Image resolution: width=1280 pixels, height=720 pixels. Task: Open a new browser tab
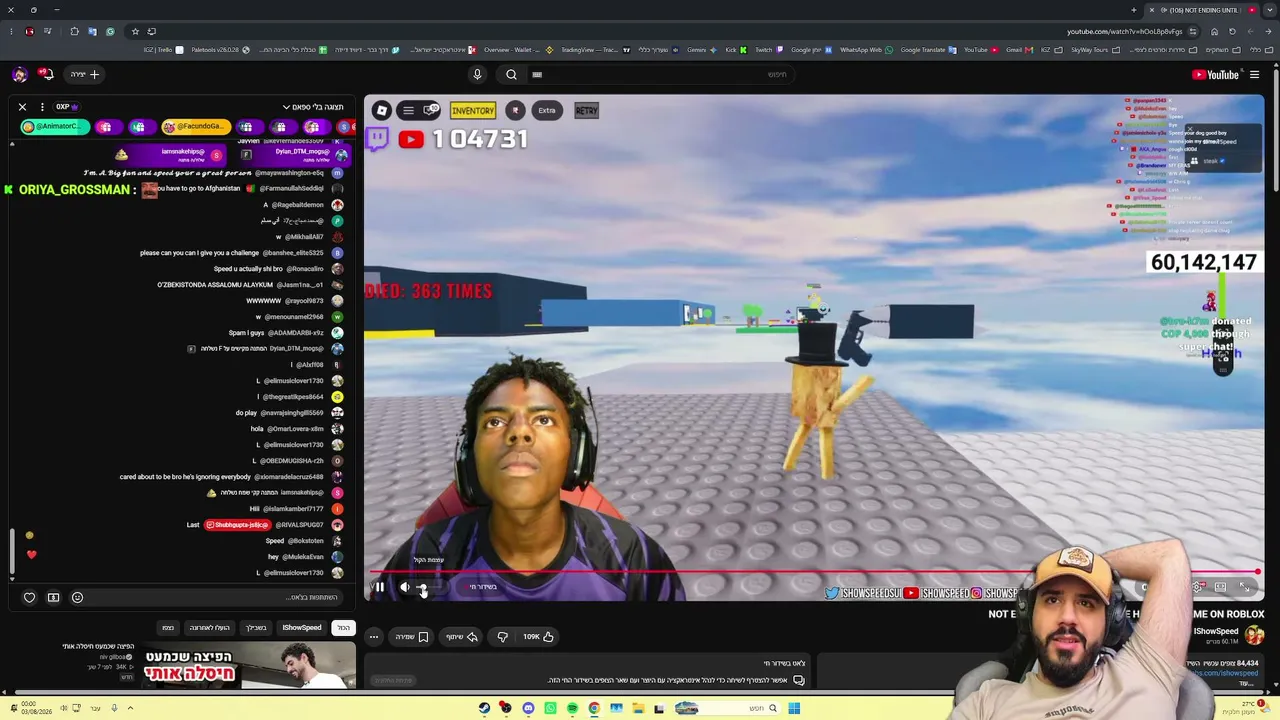pos(1134,10)
